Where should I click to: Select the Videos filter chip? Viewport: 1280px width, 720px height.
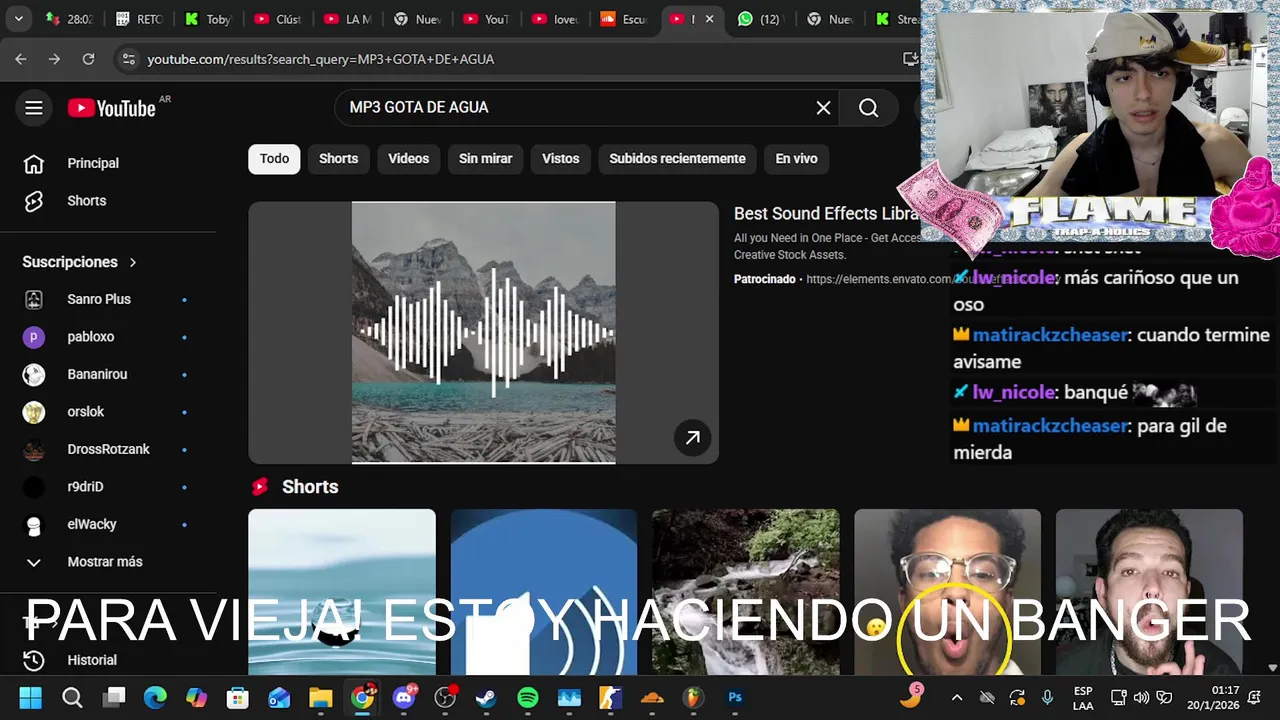(408, 159)
